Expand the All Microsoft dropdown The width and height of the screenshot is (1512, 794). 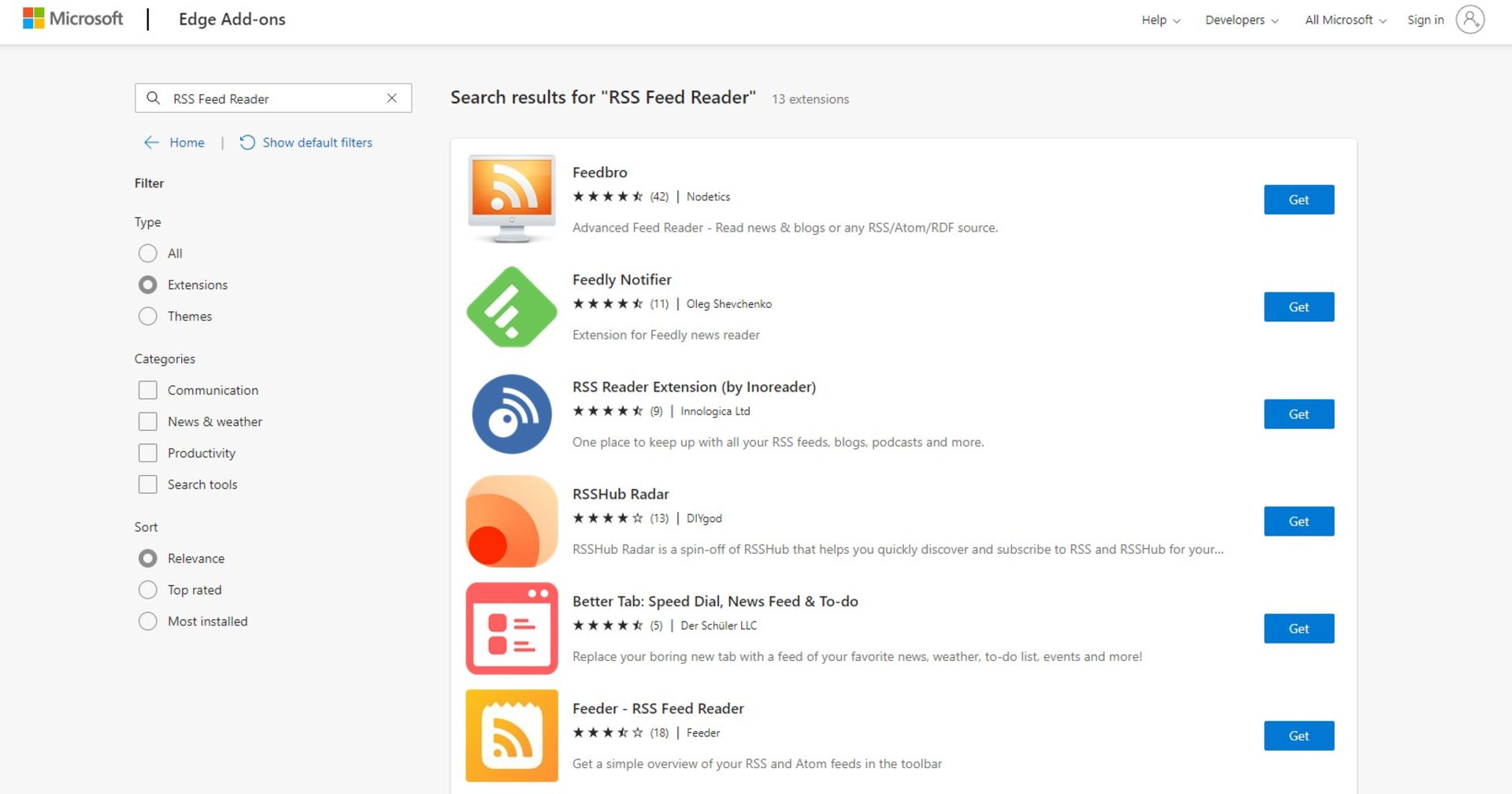(x=1346, y=20)
